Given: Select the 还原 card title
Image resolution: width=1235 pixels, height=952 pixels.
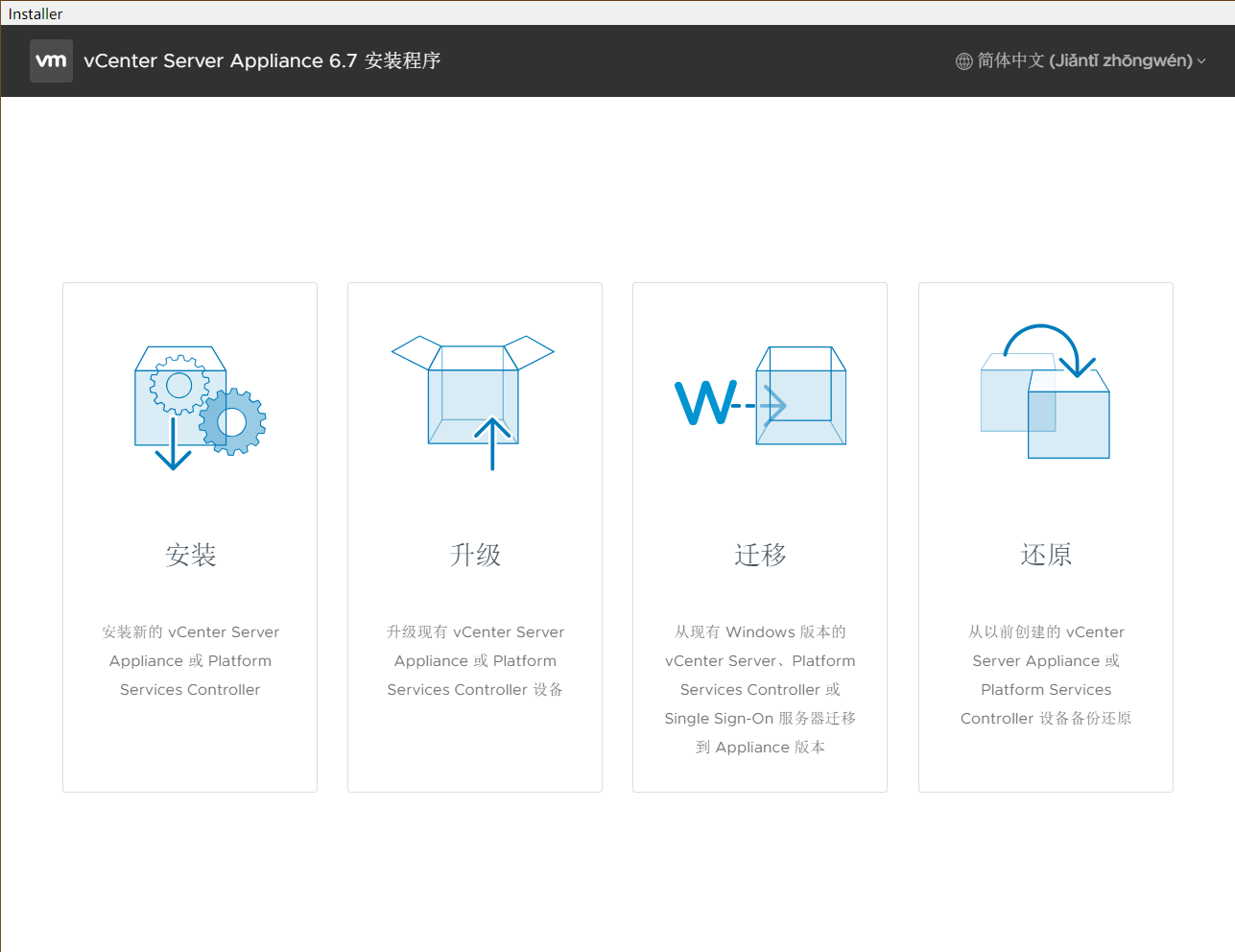Looking at the screenshot, I should click(x=1046, y=555).
